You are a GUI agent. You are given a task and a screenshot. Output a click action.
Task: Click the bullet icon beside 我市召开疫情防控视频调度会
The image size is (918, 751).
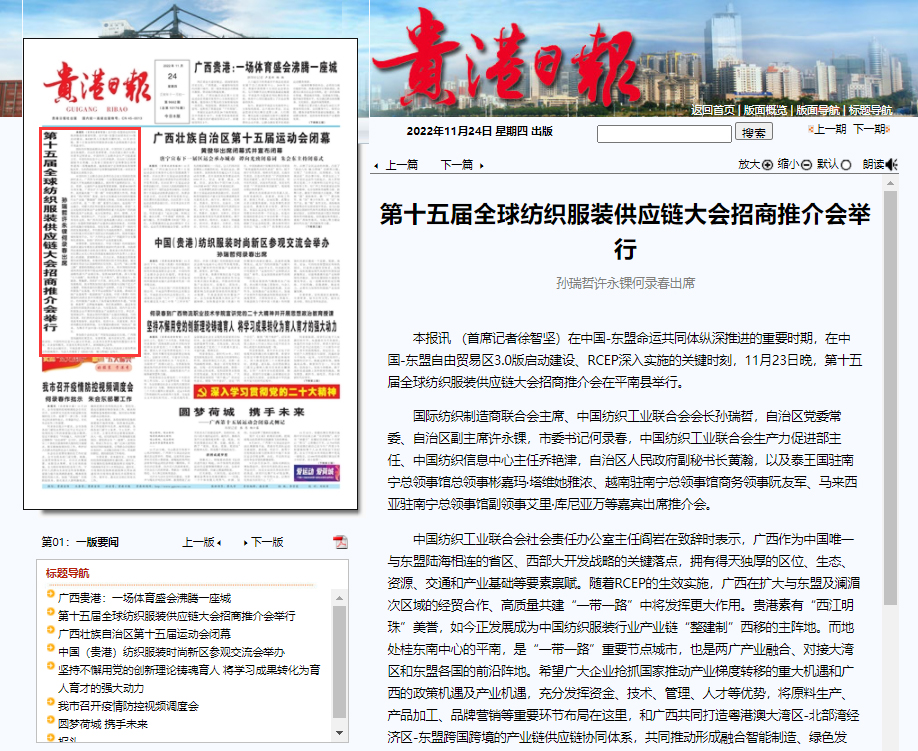pyautogui.click(x=50, y=702)
